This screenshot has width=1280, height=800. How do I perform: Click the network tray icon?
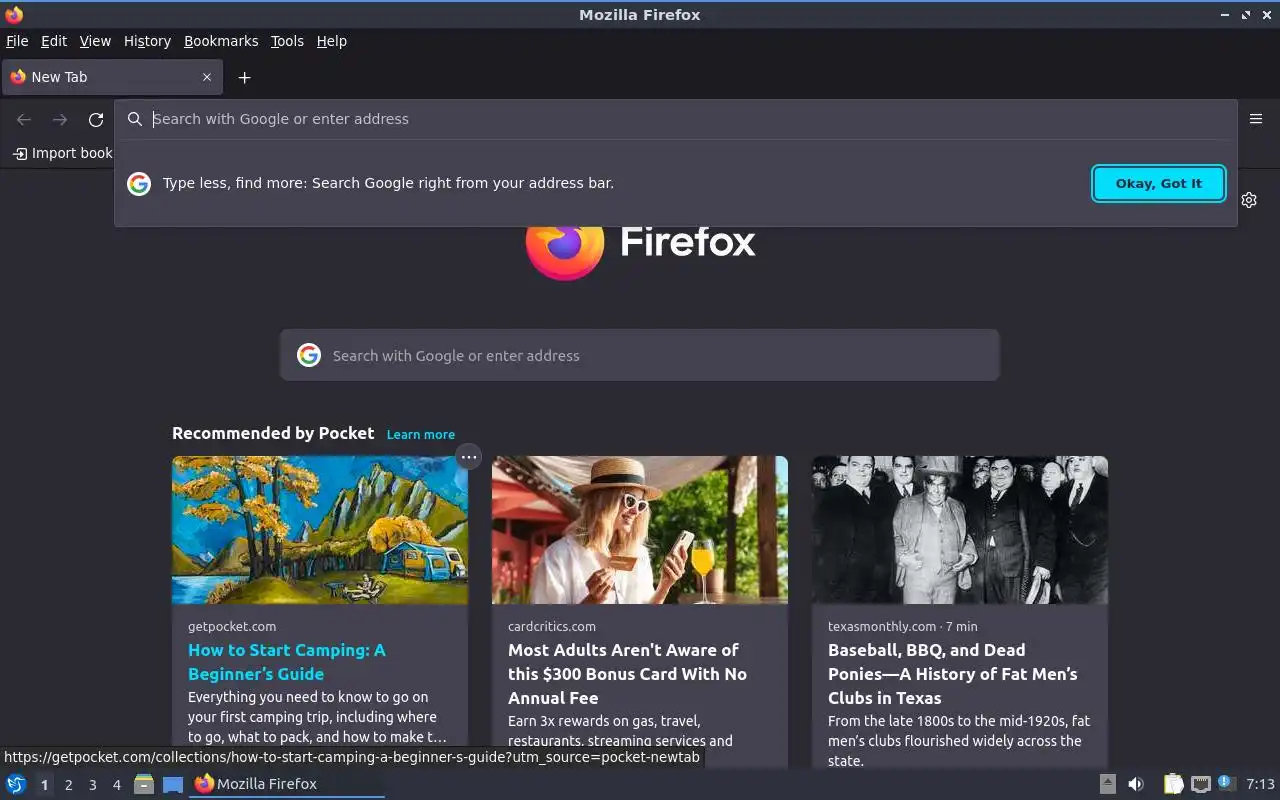pyautogui.click(x=1201, y=784)
